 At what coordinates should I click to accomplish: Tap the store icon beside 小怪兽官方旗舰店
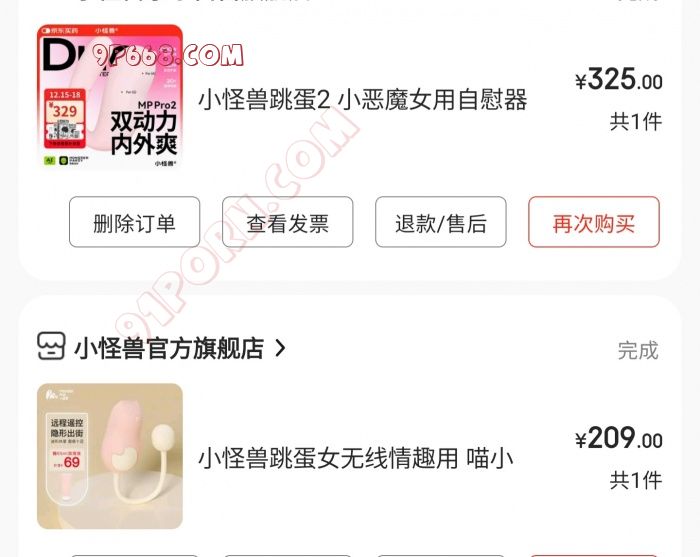click(x=51, y=346)
